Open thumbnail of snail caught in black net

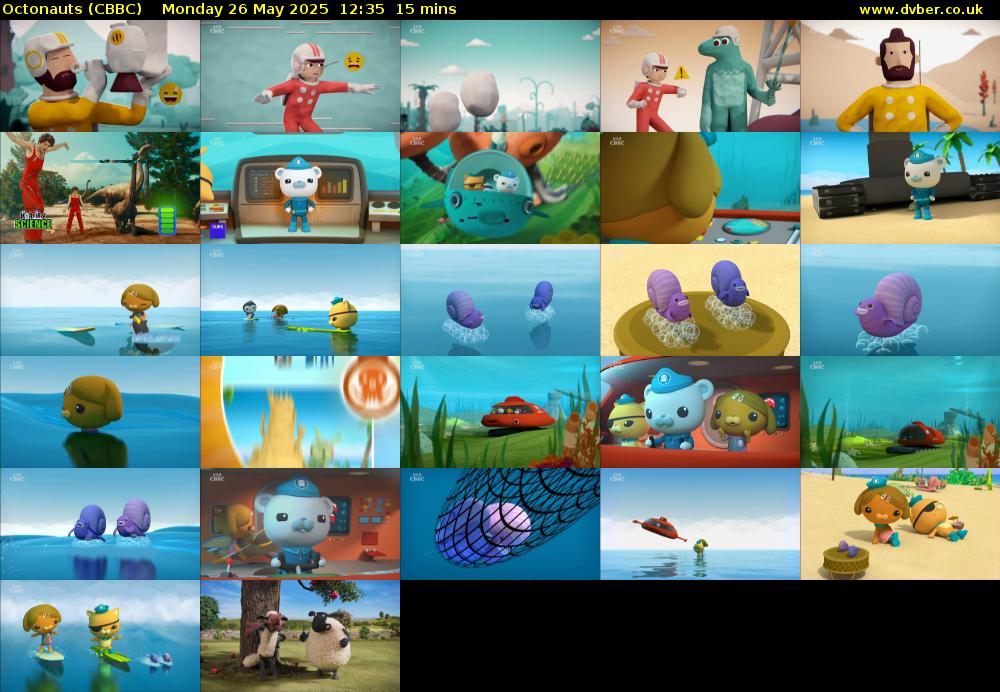tap(500, 524)
